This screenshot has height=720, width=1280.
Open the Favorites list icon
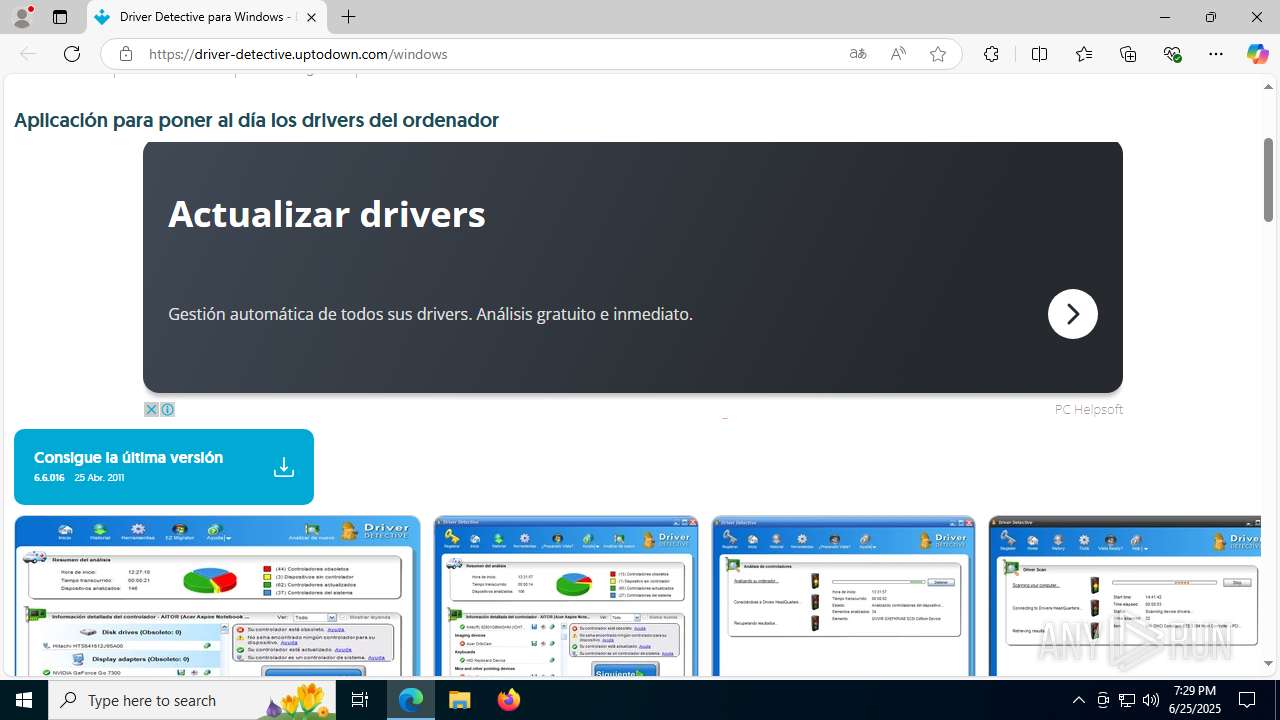[x=1084, y=54]
